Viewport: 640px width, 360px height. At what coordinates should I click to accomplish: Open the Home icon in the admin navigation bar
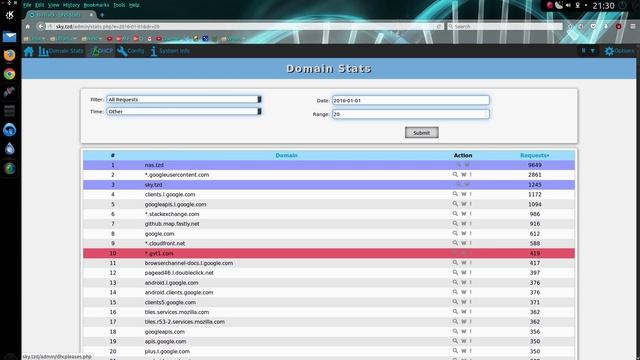click(29, 51)
